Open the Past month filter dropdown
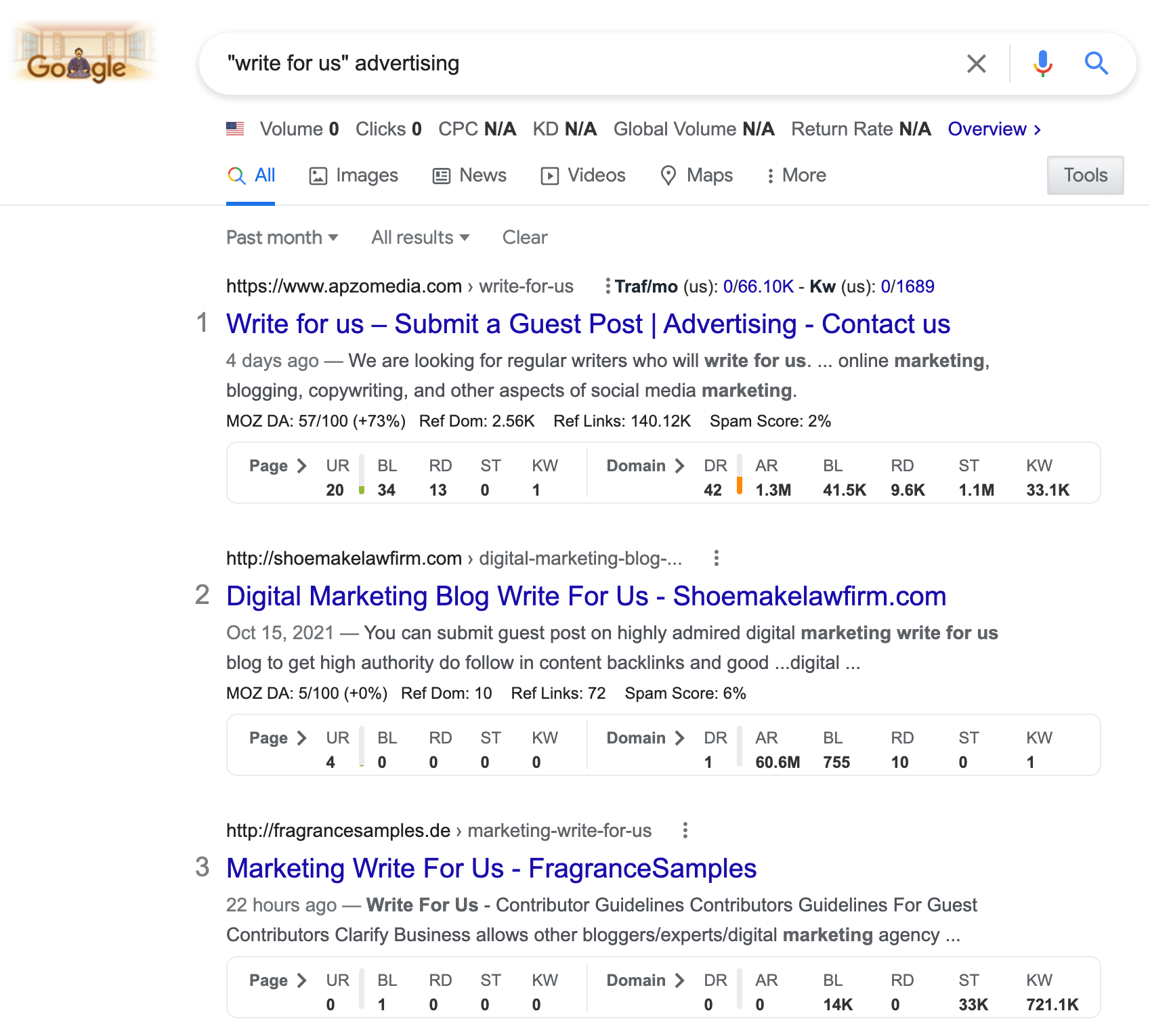 (x=282, y=237)
